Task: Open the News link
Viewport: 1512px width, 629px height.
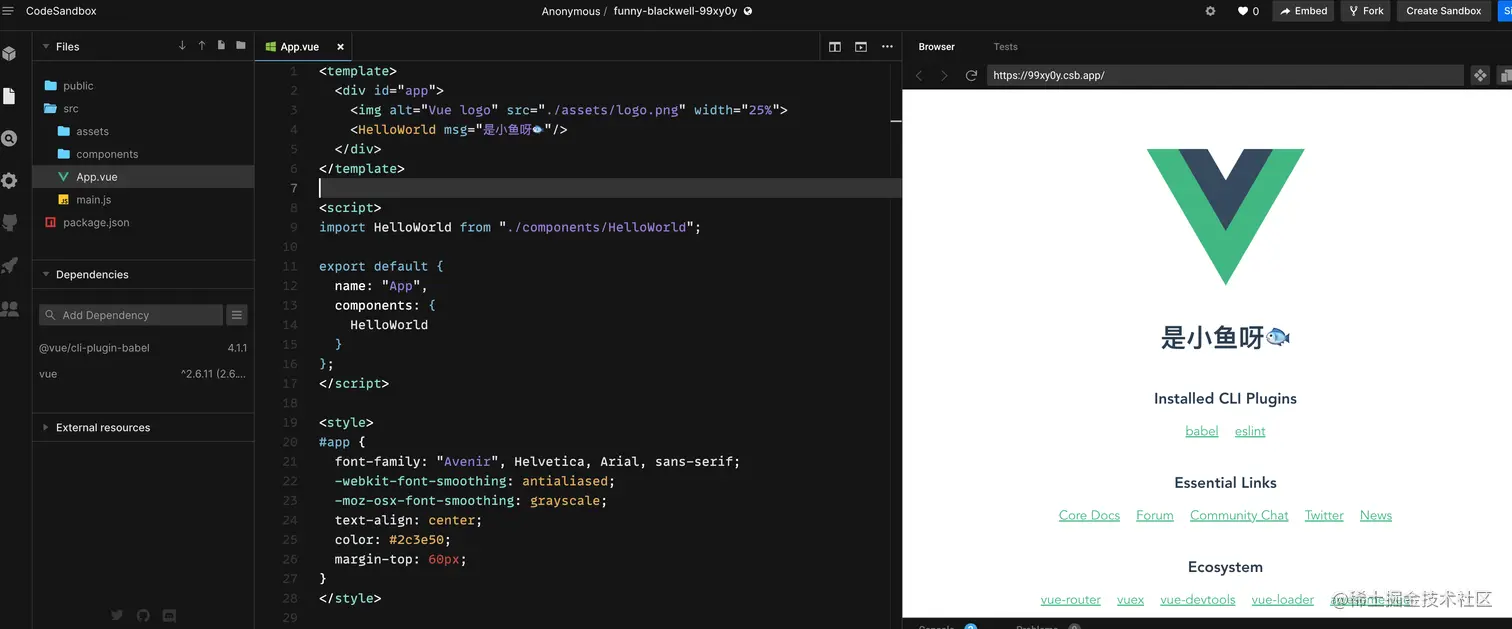Action: point(1376,515)
